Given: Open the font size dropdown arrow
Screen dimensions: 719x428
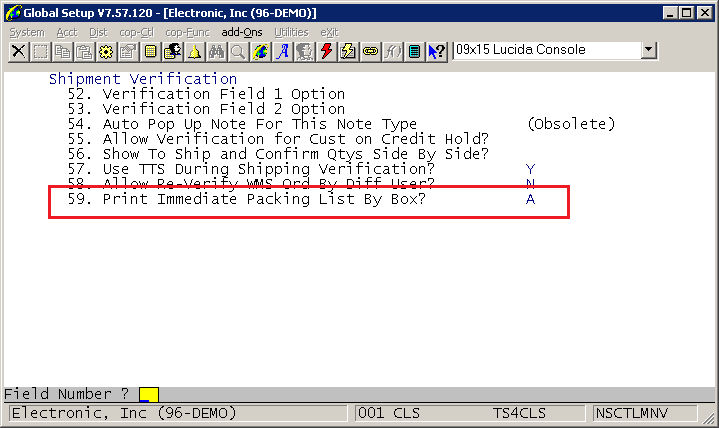Looking at the screenshot, I should pos(648,50).
